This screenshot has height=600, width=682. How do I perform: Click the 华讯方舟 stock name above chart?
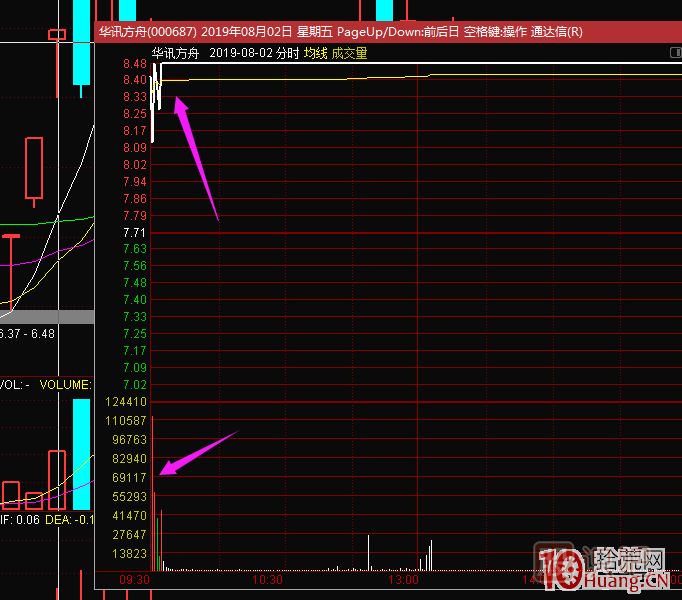[x=174, y=53]
